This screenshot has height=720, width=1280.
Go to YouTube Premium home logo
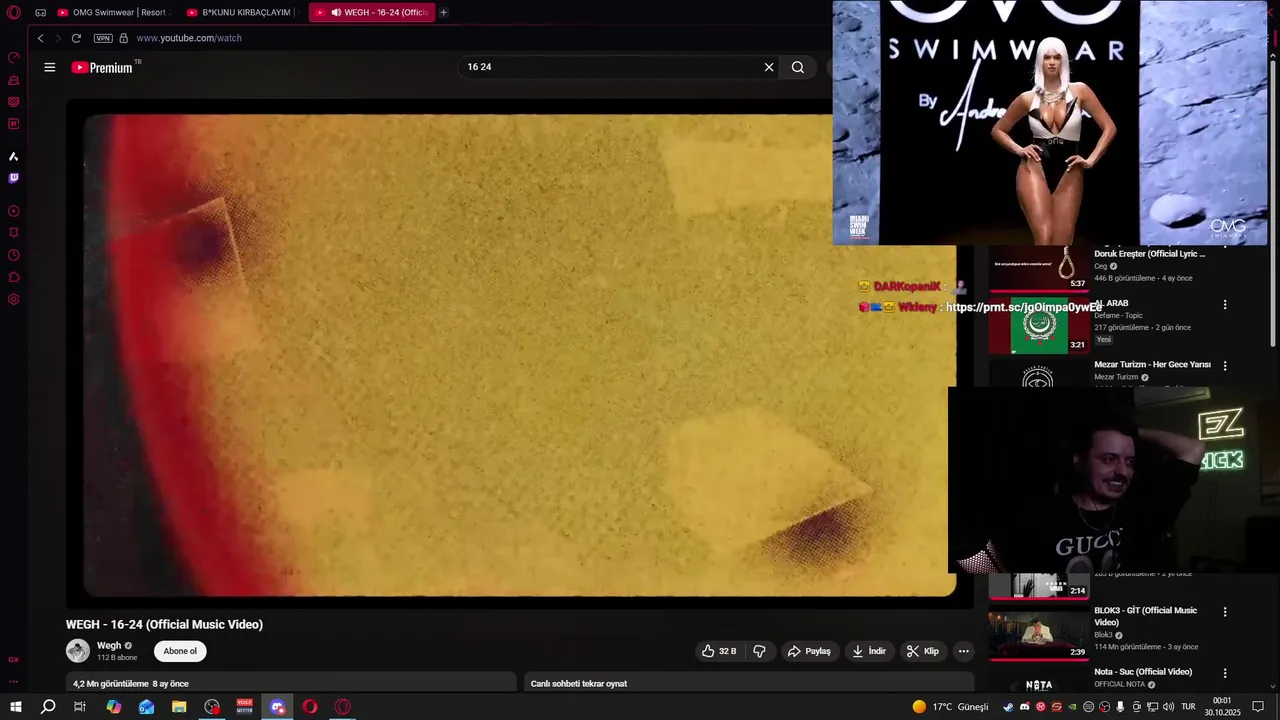(x=103, y=67)
